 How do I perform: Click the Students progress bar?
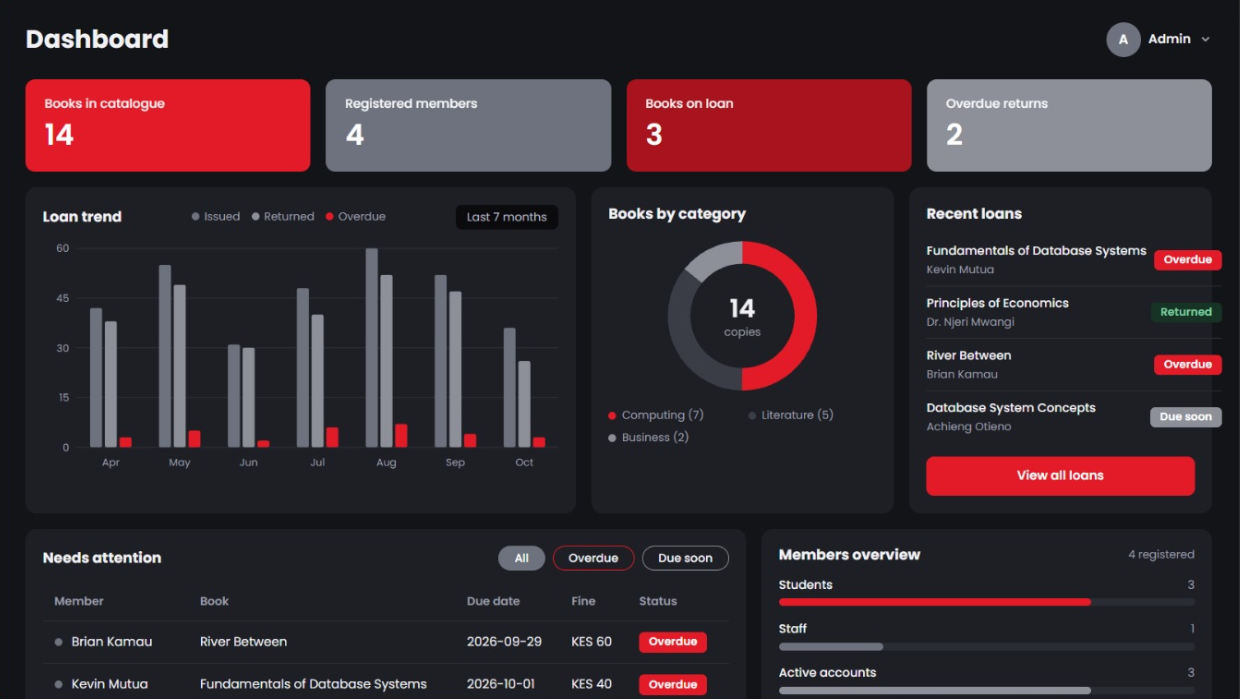986,602
